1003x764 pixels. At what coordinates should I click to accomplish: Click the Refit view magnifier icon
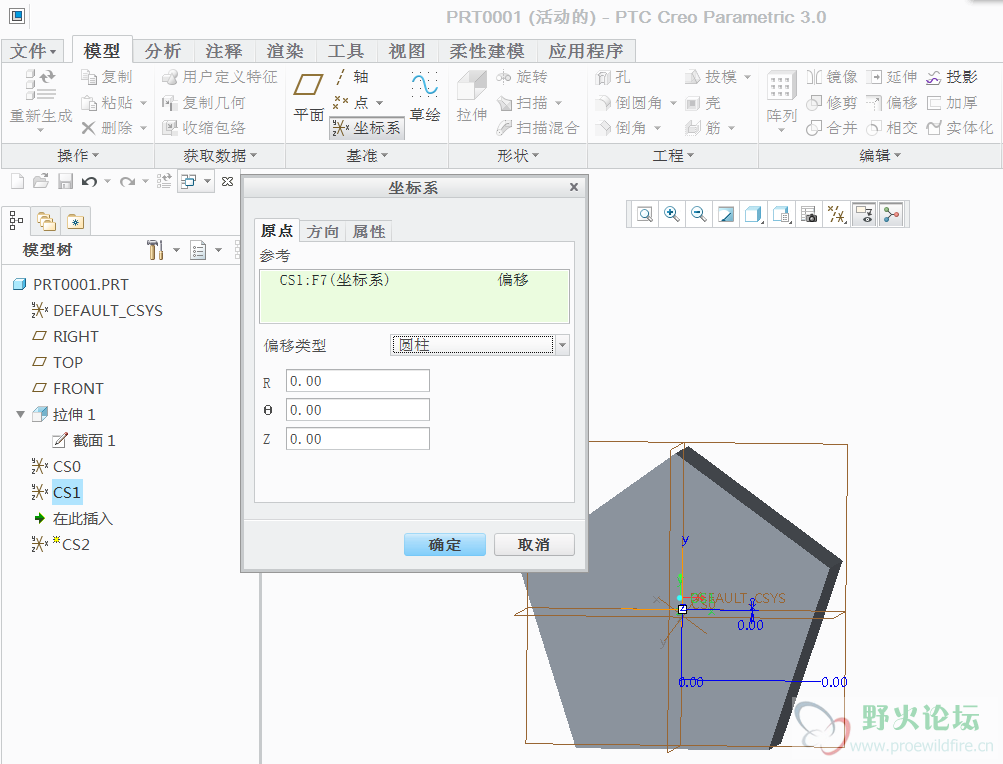click(645, 214)
